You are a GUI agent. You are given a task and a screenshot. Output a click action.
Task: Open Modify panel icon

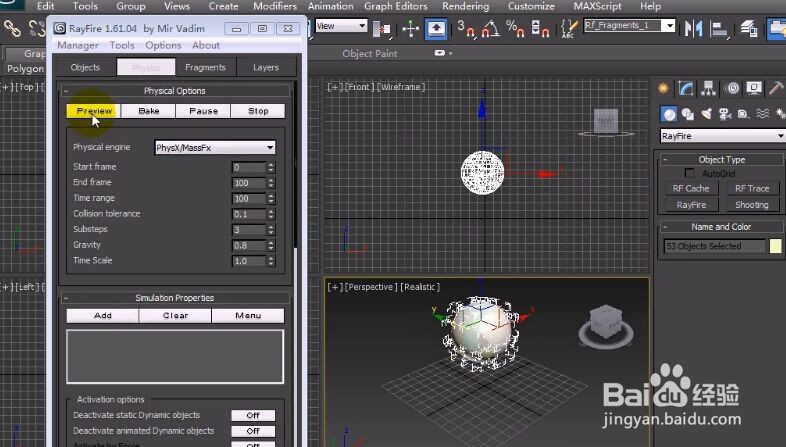[x=686, y=89]
